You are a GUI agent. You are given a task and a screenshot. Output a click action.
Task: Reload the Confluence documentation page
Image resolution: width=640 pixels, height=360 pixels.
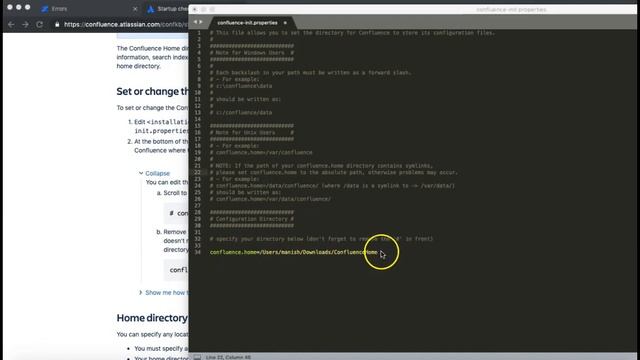tap(40, 24)
